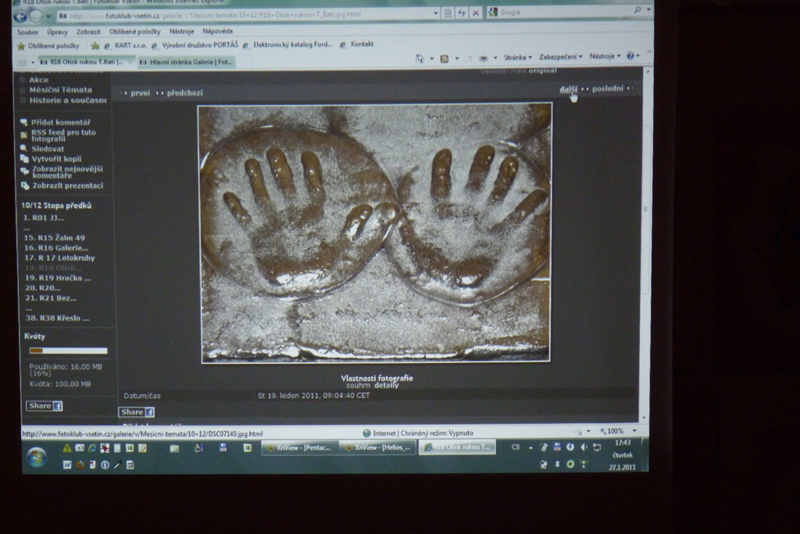Open the Soubor menu
The height and width of the screenshot is (534, 800).
28,32
